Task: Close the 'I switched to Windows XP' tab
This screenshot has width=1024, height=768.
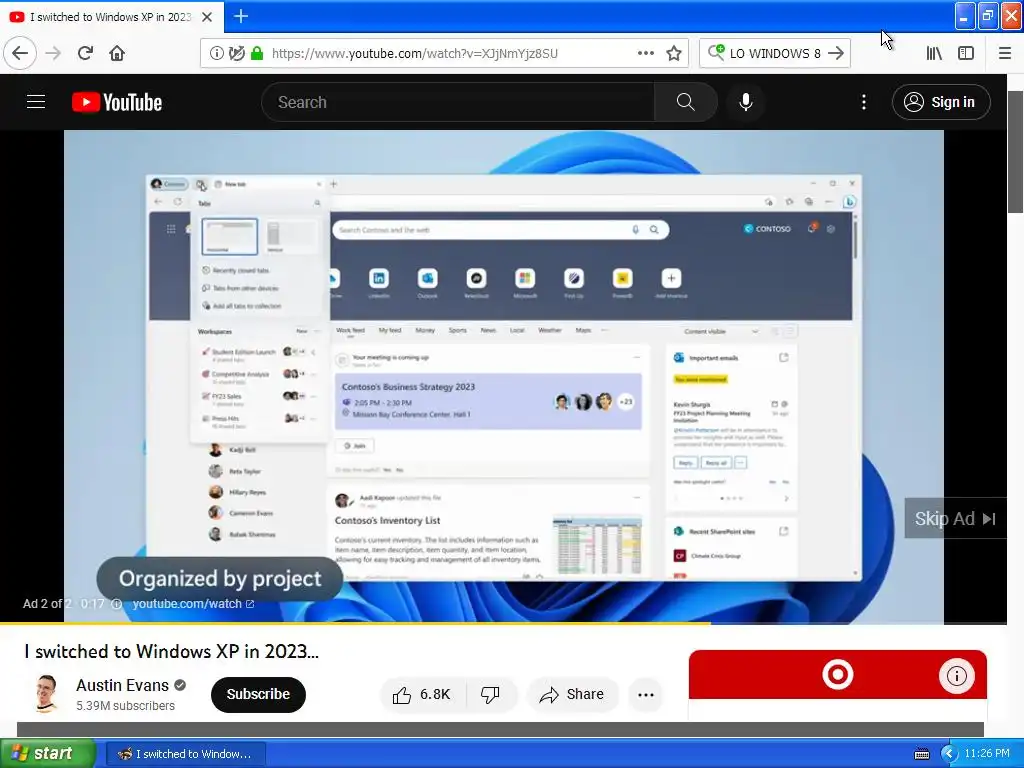Action: coord(206,17)
